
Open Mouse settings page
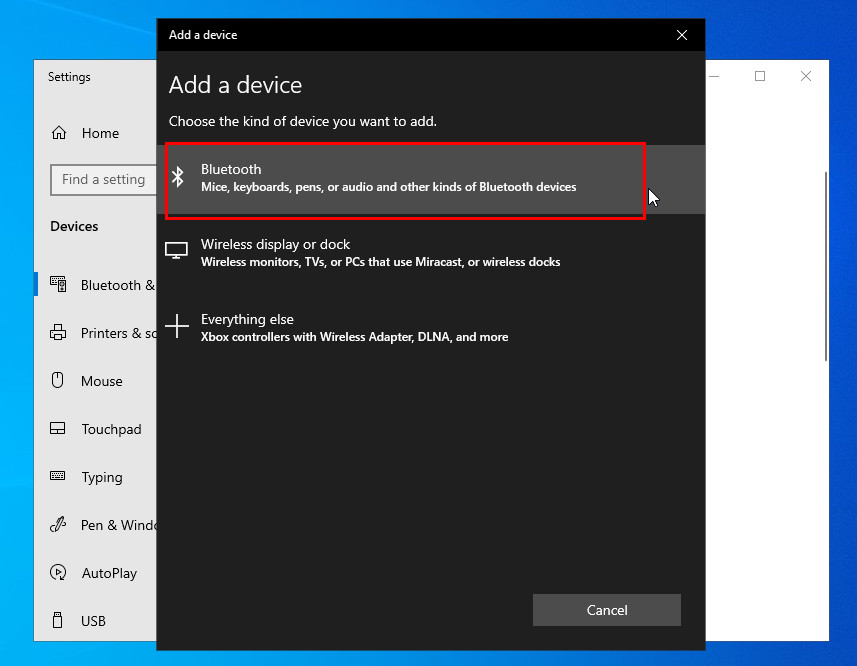pos(95,381)
